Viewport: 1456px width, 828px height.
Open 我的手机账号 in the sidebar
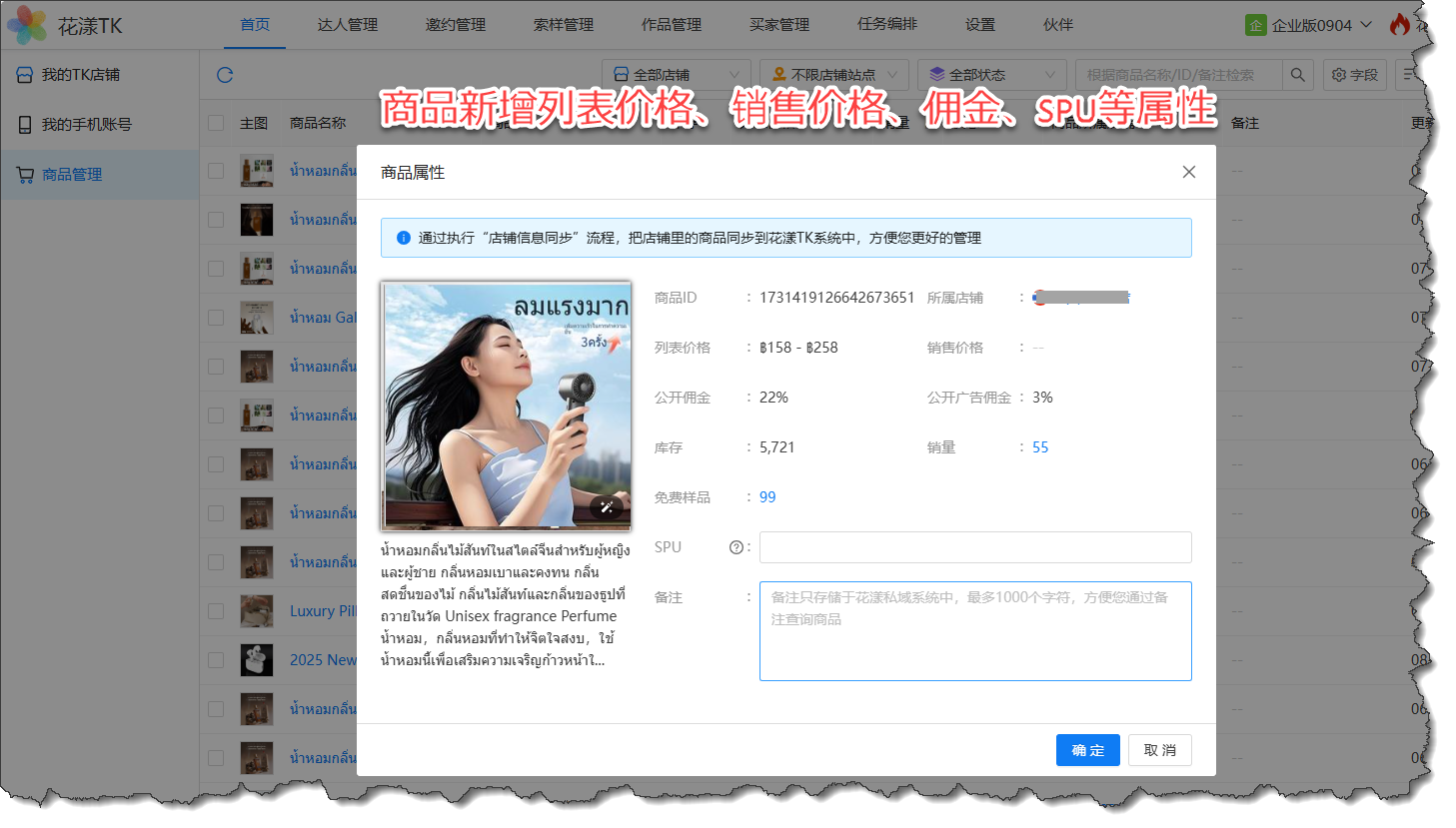(86, 125)
